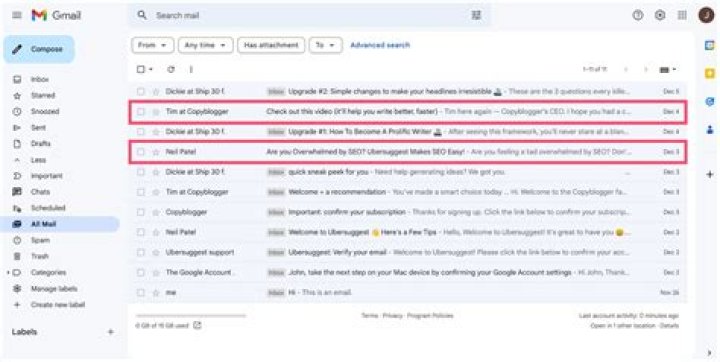Check the 'quick sneak peek for you' checkbox
The height and width of the screenshot is (362, 720).
(141, 172)
